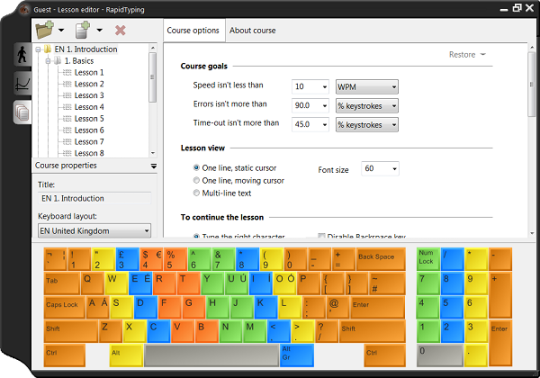Click the add lesson document icon
Image resolution: width=540 pixels, height=378 pixels.
[x=82, y=30]
